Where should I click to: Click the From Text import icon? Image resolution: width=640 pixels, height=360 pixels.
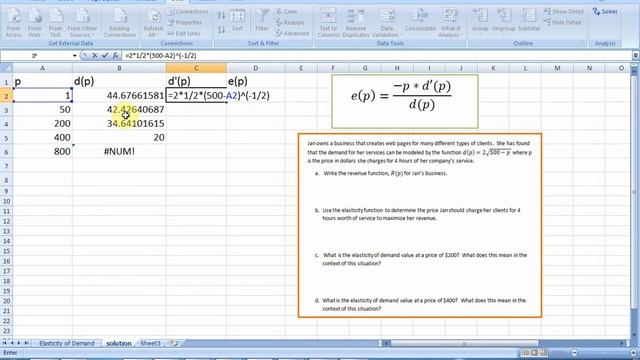point(56,23)
